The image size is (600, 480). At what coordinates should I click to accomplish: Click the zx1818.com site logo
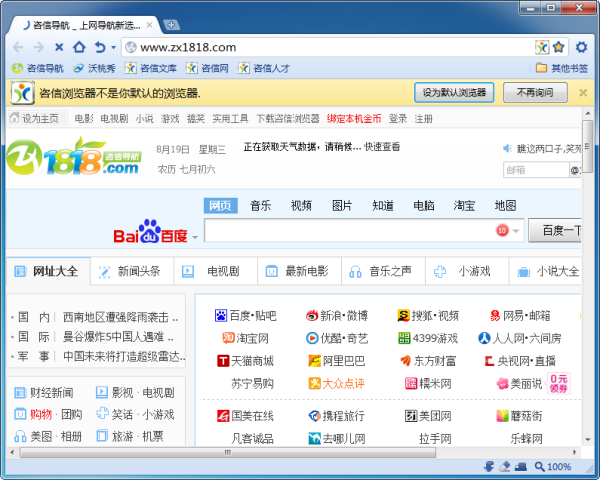74,157
